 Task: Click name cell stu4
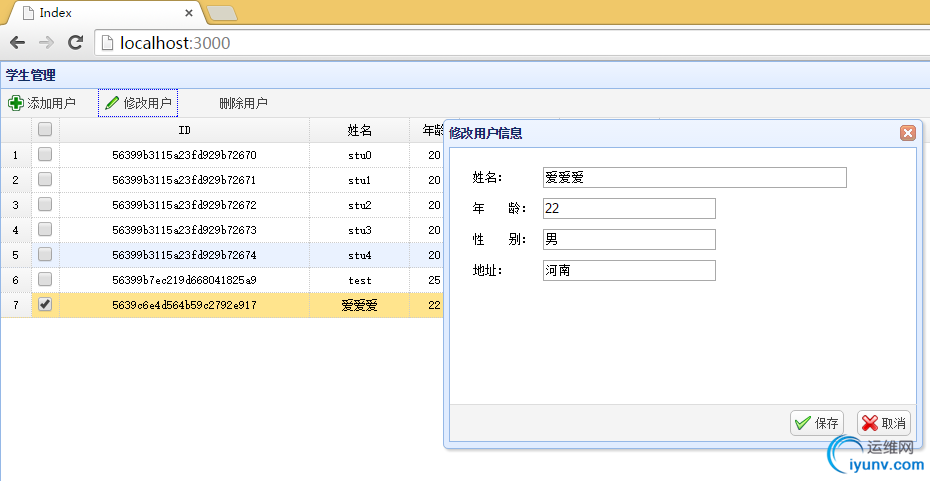[359, 255]
